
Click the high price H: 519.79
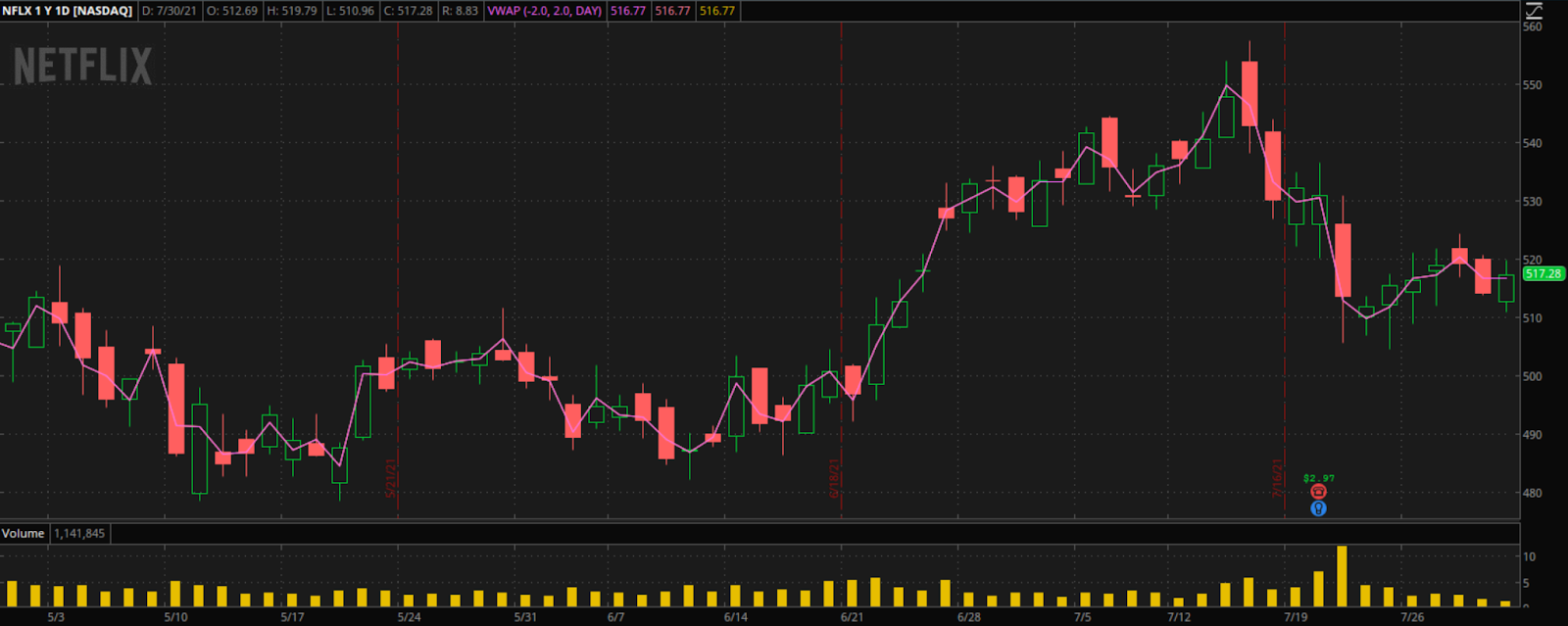tap(292, 11)
